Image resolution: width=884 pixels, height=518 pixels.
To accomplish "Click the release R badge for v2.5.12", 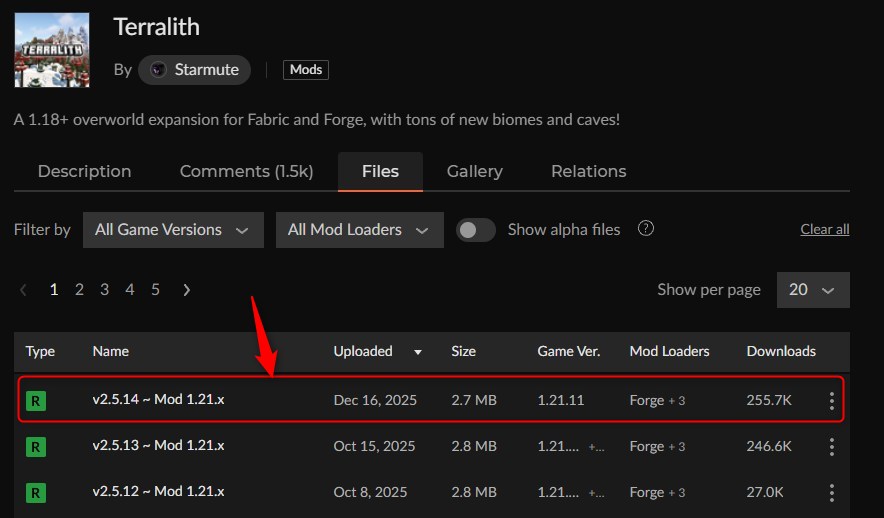I will pyautogui.click(x=36, y=492).
